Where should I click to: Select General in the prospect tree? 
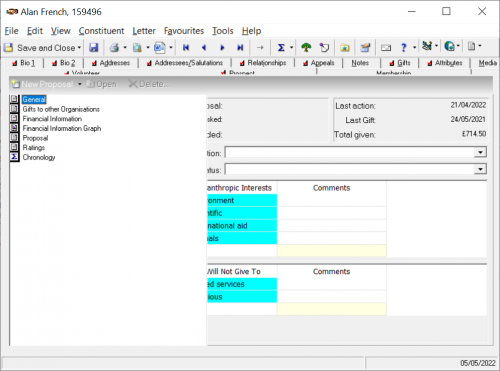[34, 99]
